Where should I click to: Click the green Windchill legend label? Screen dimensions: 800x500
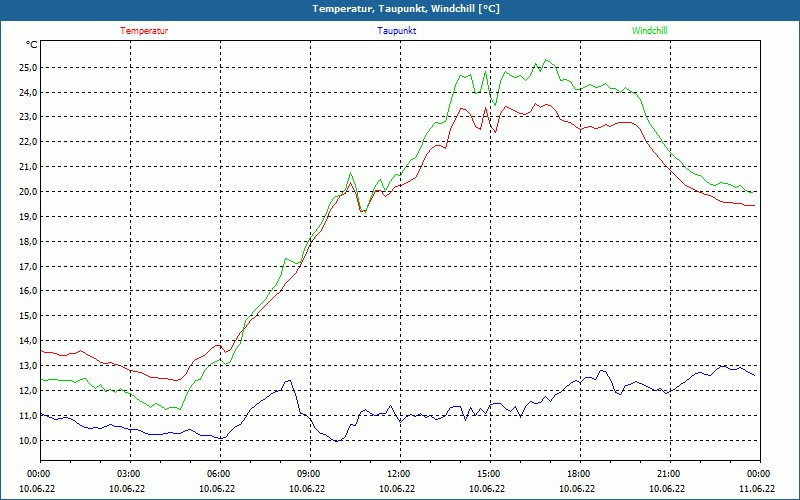[x=649, y=31]
